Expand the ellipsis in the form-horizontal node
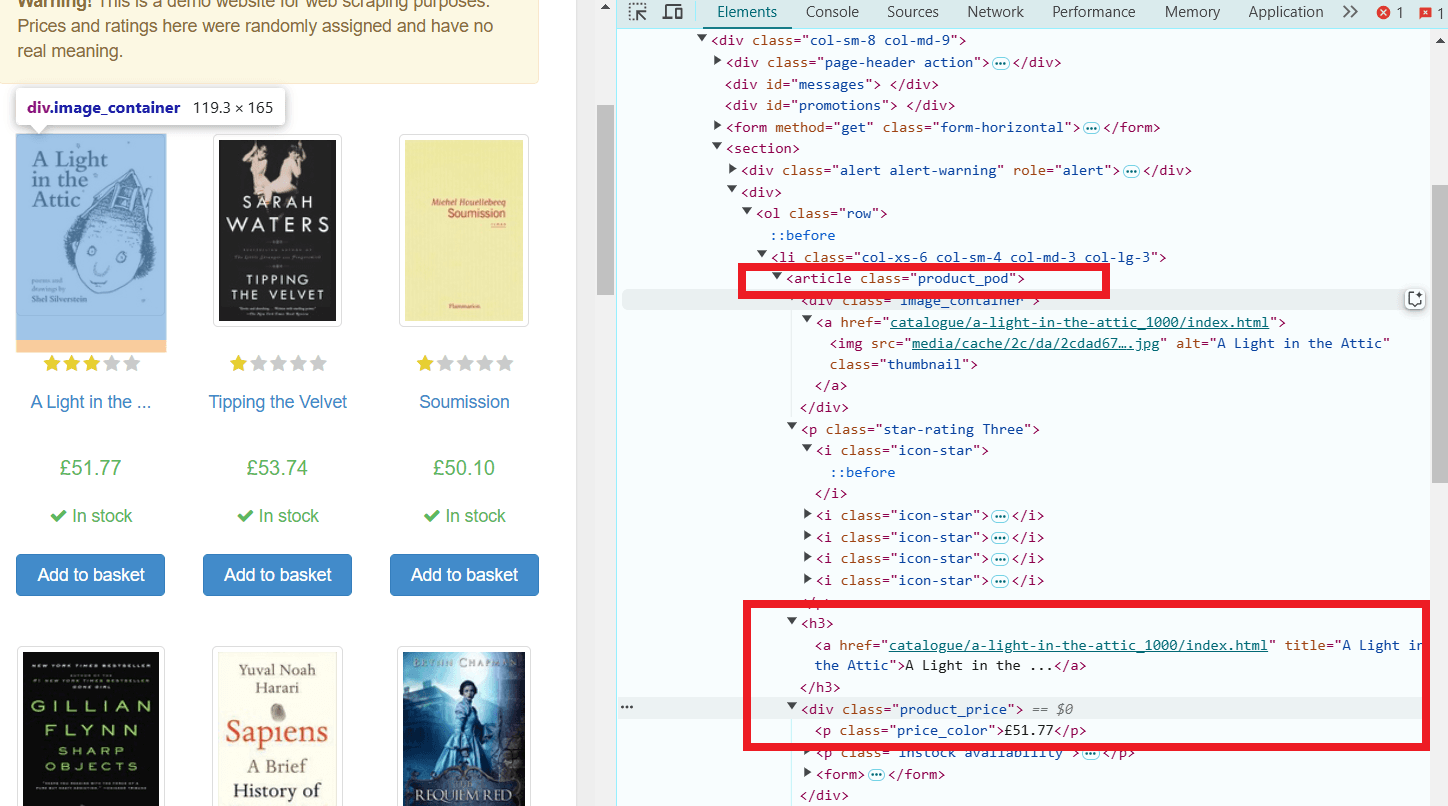1448x806 pixels. 1092,128
